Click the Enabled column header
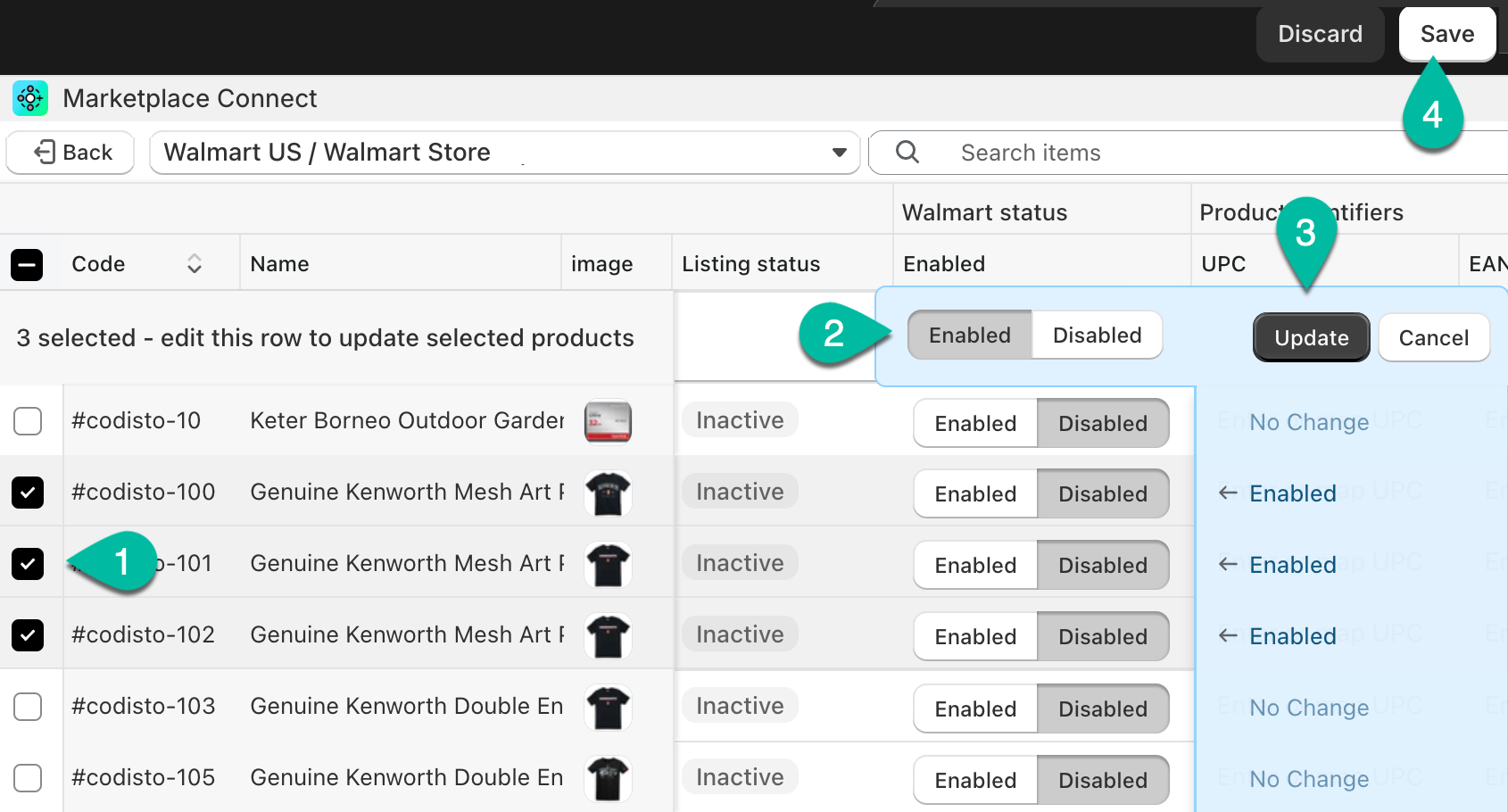Viewport: 1508px width, 812px height. (x=944, y=264)
